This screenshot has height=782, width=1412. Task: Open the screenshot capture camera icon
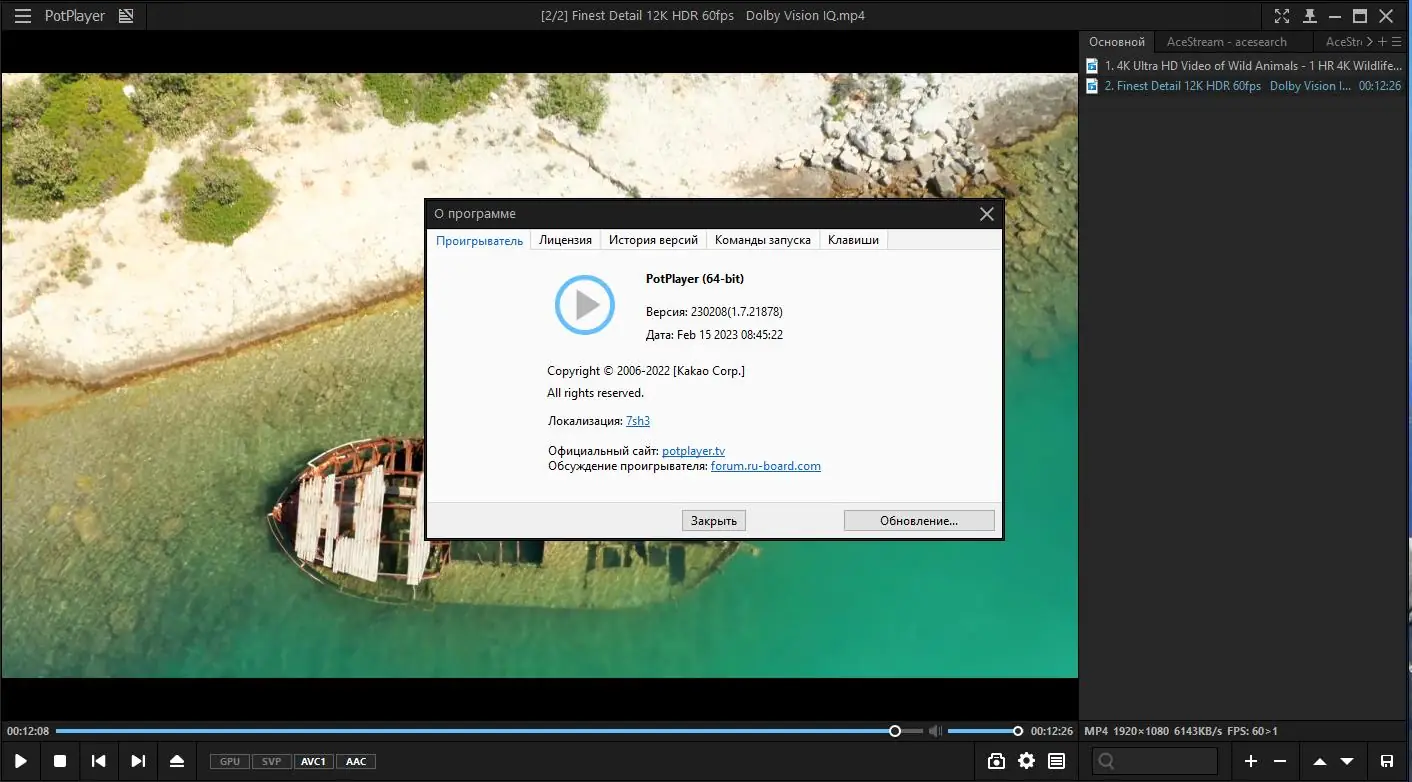click(996, 761)
